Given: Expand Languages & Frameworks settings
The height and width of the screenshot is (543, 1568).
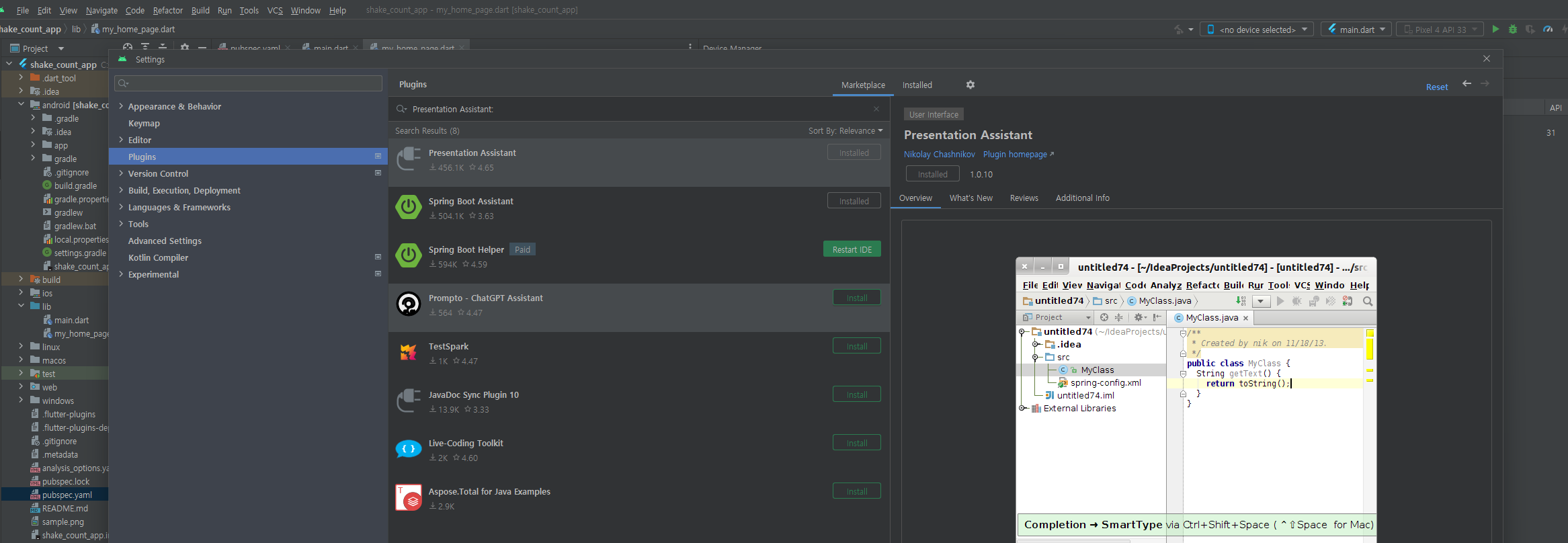Looking at the screenshot, I should pos(121,207).
